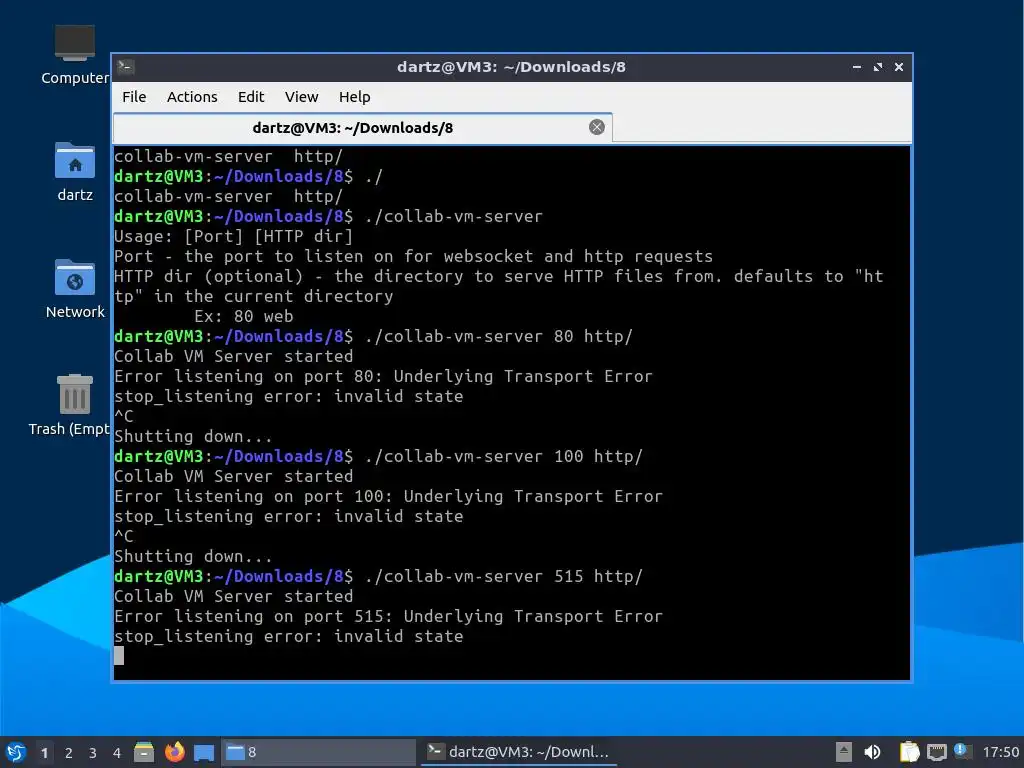Click the terminal window title bar icon
Screen dimensions: 1024x768
point(126,67)
